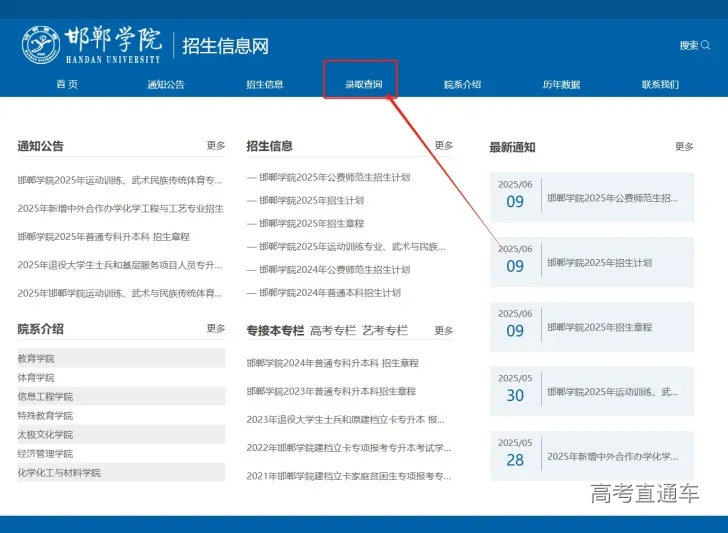Open 邯郸学院2024年普通专科升本科 招生章程 link
Image resolution: width=728 pixels, height=533 pixels.
coord(332,363)
